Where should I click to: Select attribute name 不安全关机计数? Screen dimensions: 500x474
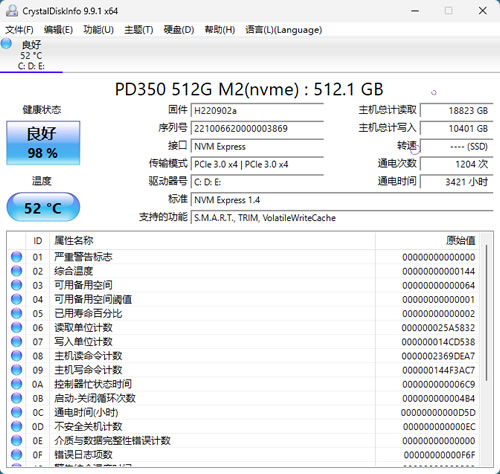pos(88,427)
